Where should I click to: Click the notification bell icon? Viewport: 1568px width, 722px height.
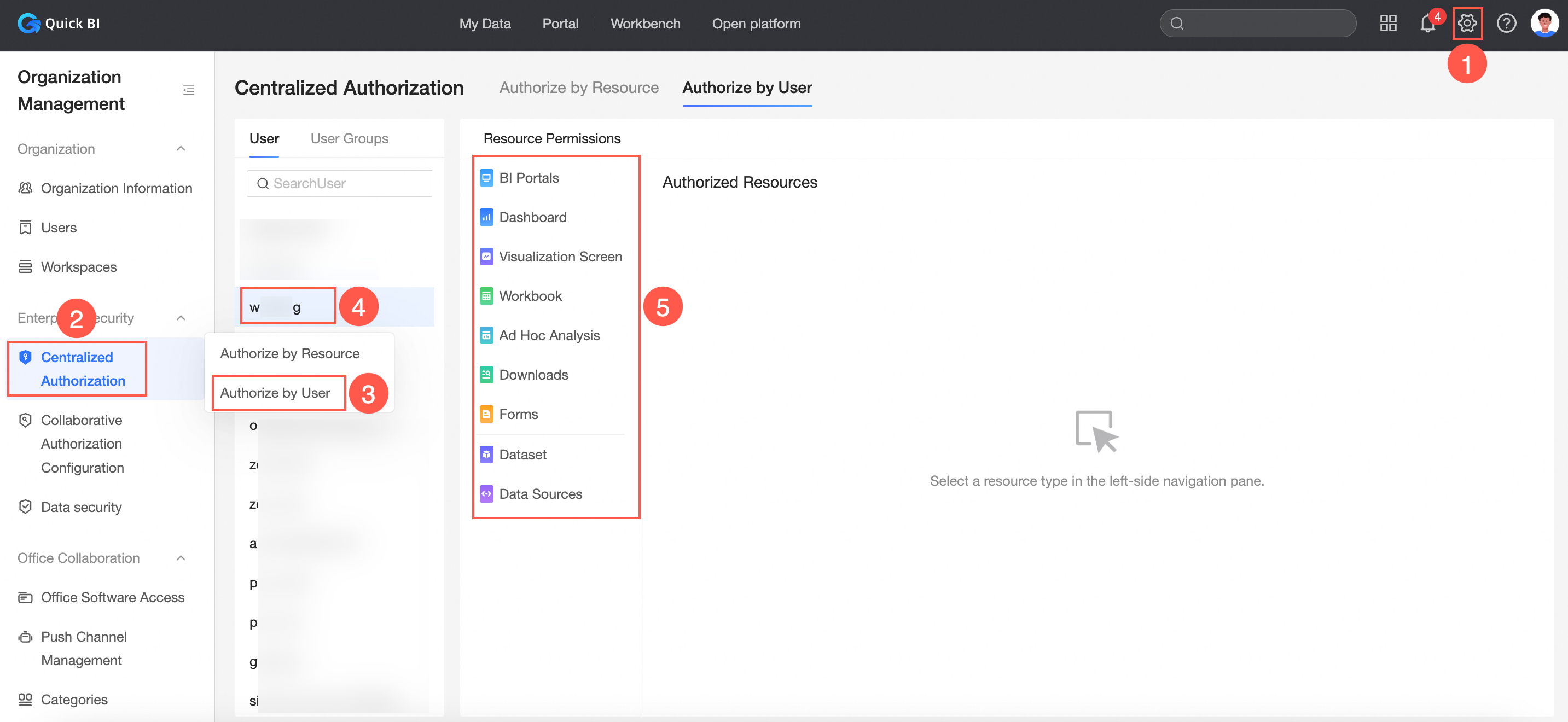coord(1427,23)
